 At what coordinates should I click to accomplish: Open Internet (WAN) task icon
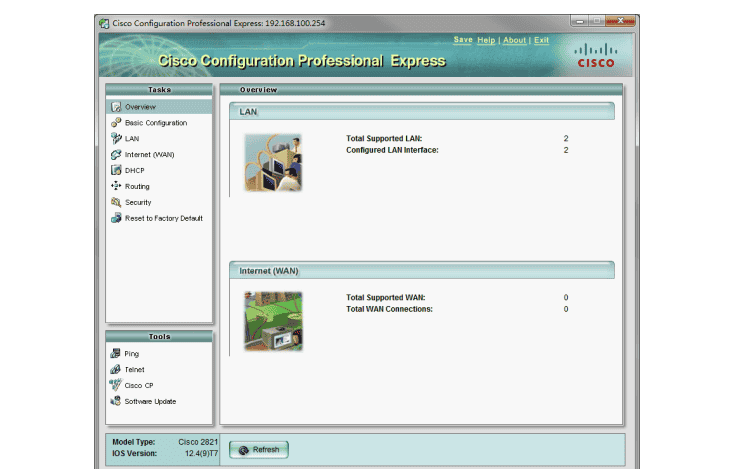pyautogui.click(x=116, y=155)
